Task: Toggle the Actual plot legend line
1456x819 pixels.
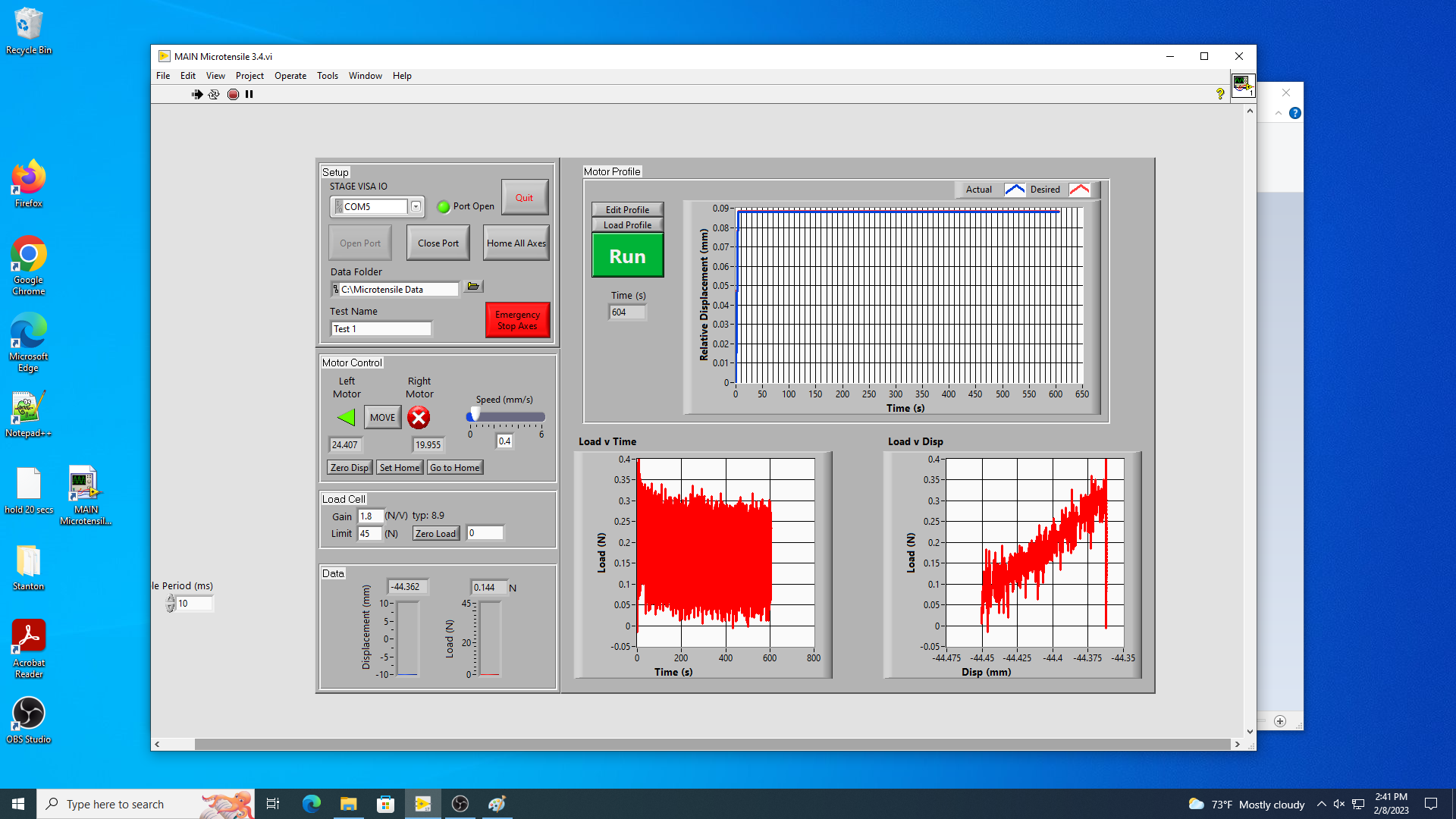Action: pyautogui.click(x=1015, y=190)
